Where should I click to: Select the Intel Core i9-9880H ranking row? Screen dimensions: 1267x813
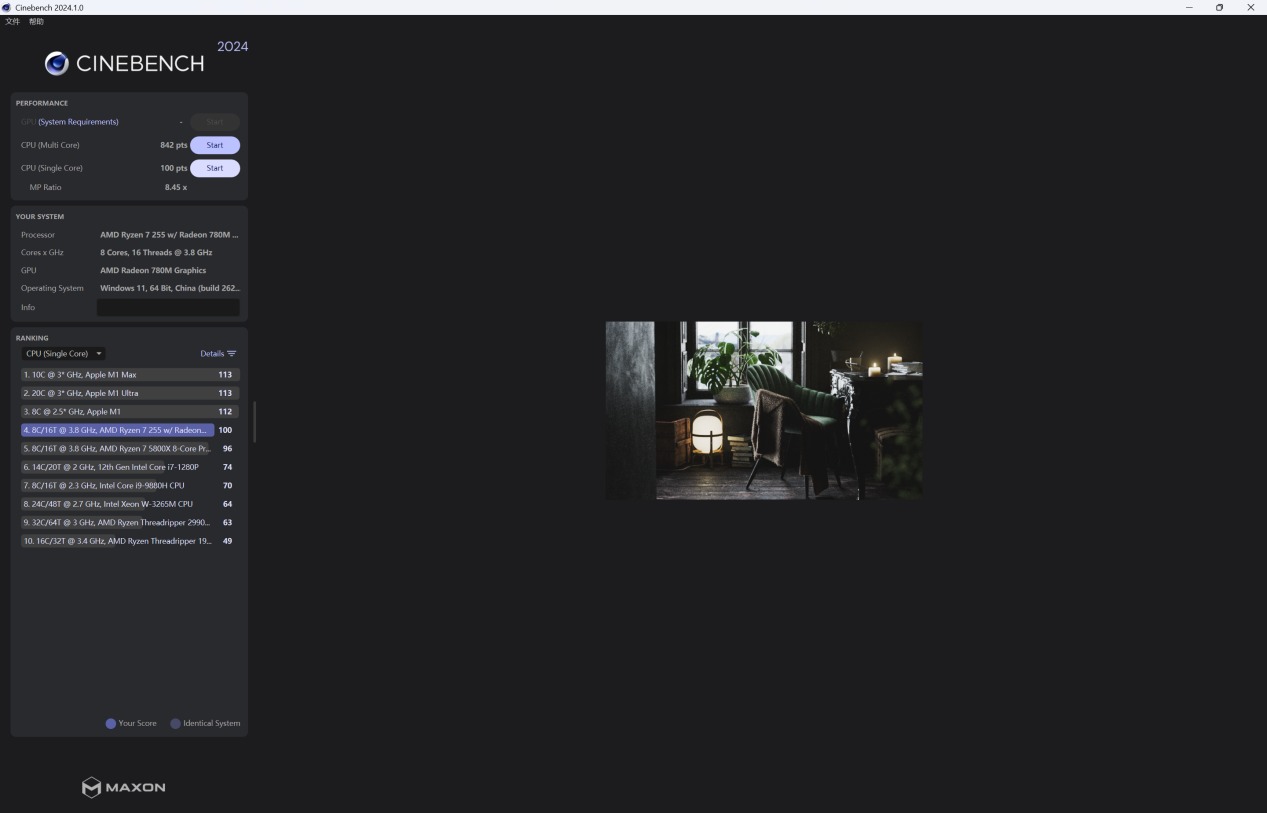[130, 486]
